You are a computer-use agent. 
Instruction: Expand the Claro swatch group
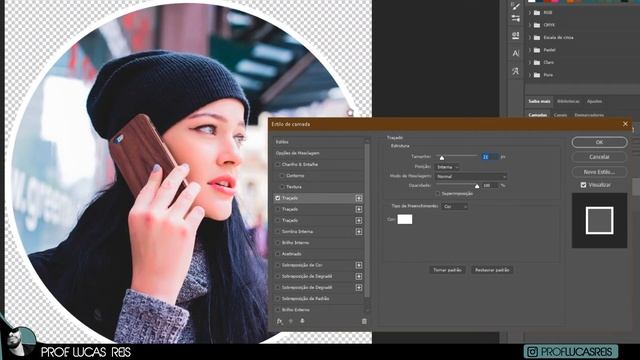coord(530,62)
